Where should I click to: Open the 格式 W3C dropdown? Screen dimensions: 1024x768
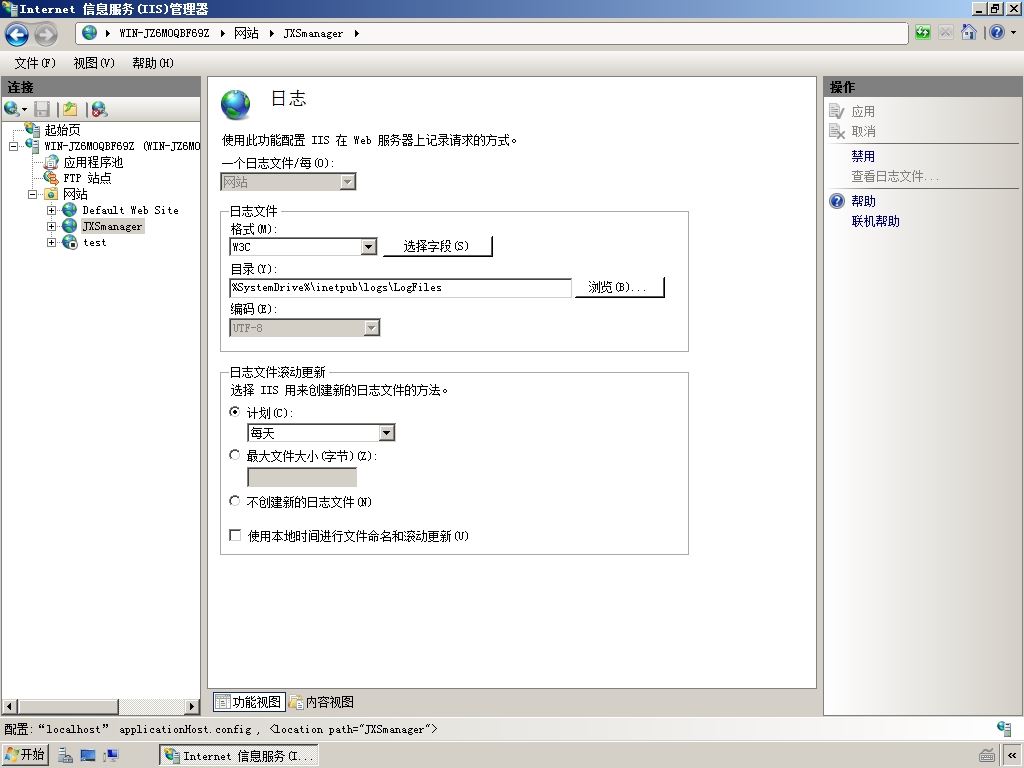pyautogui.click(x=368, y=246)
